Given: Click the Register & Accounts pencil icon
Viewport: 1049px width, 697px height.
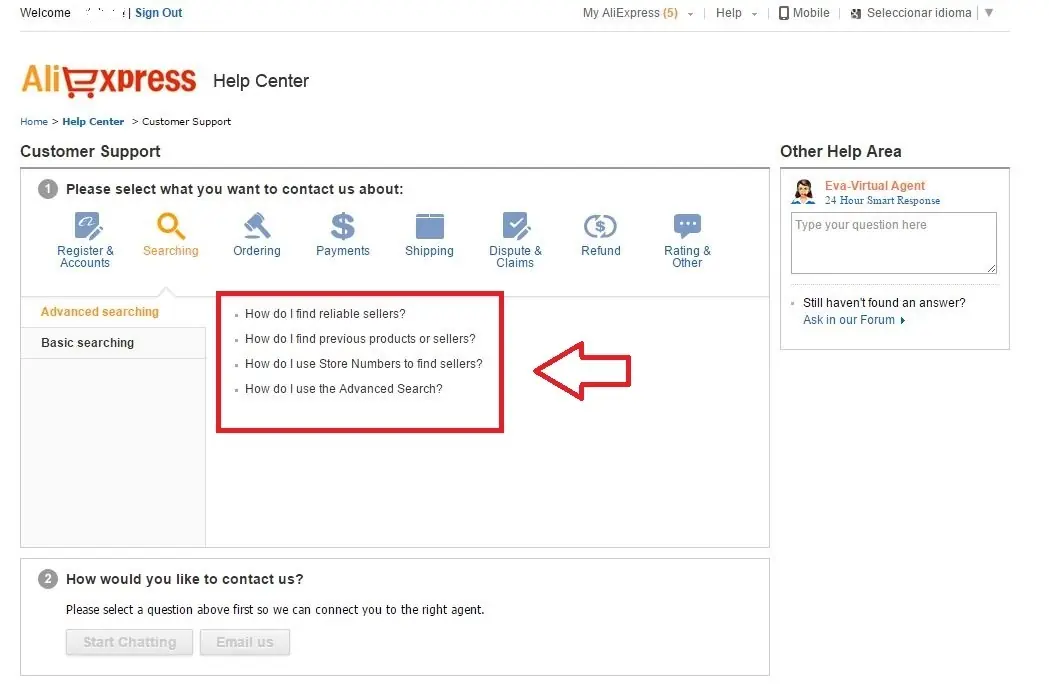Looking at the screenshot, I should [x=88, y=226].
